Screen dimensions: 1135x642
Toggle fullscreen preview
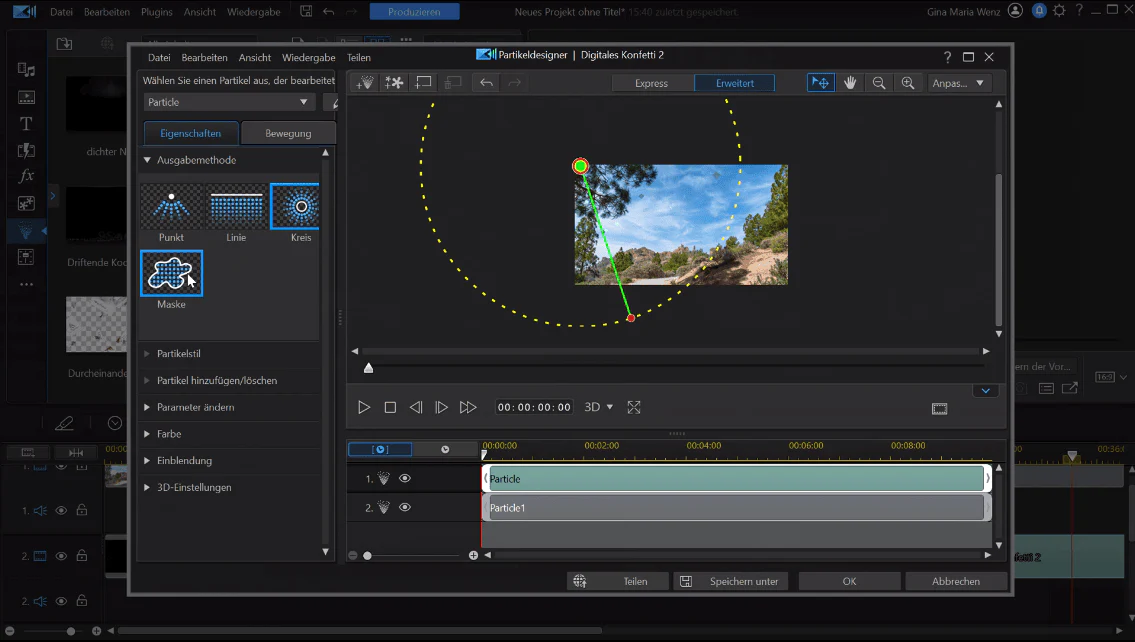click(634, 407)
